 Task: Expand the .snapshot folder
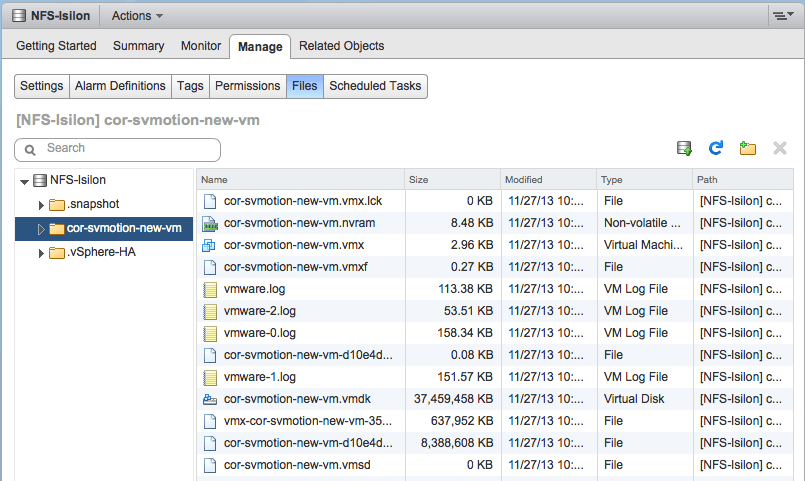coord(41,205)
